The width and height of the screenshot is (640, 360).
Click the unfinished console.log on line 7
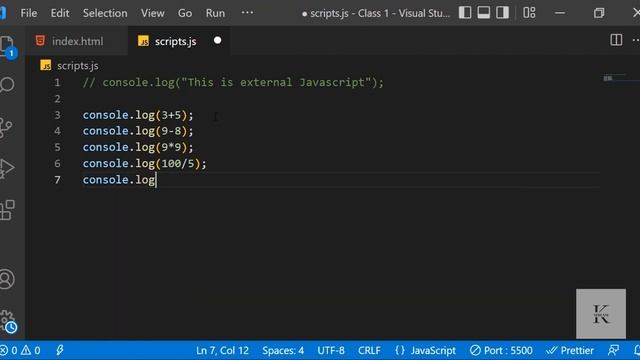(119, 180)
